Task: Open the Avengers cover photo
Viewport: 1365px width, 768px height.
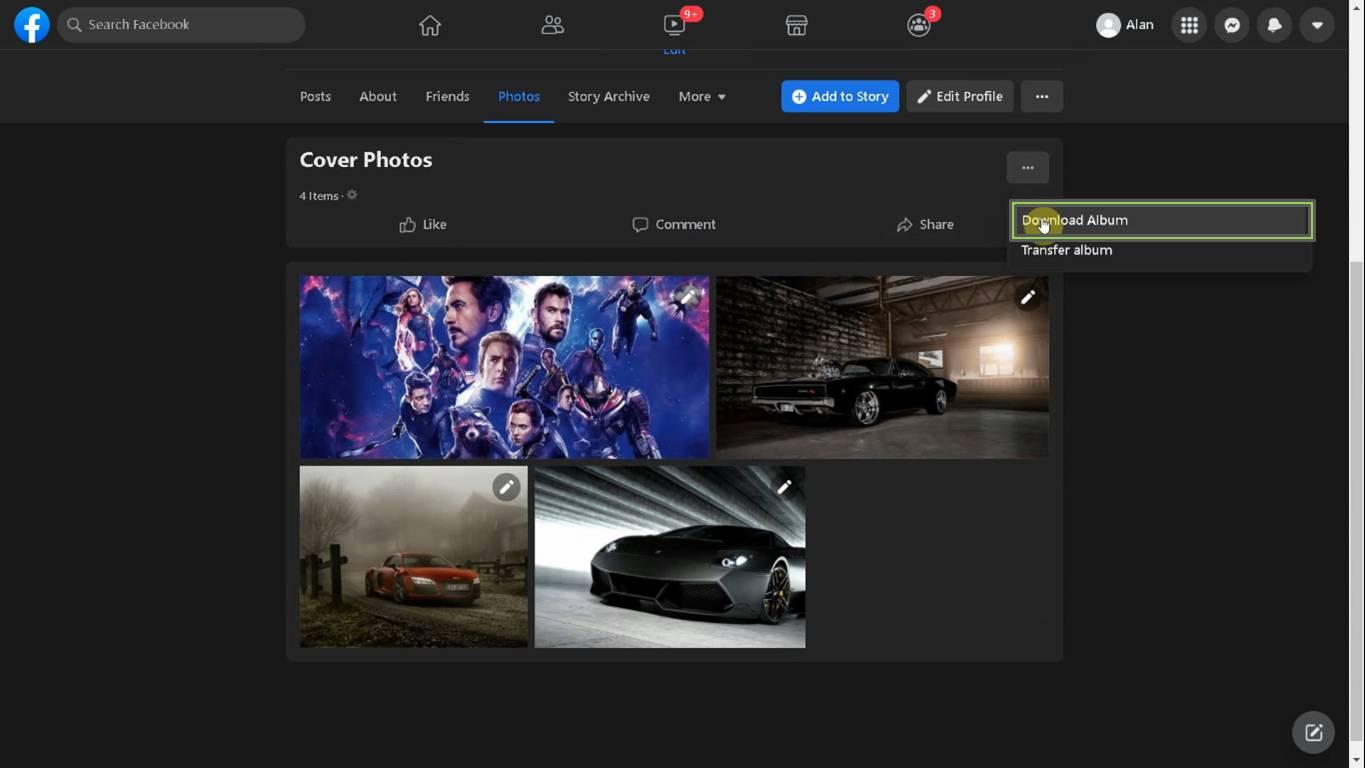Action: click(504, 367)
